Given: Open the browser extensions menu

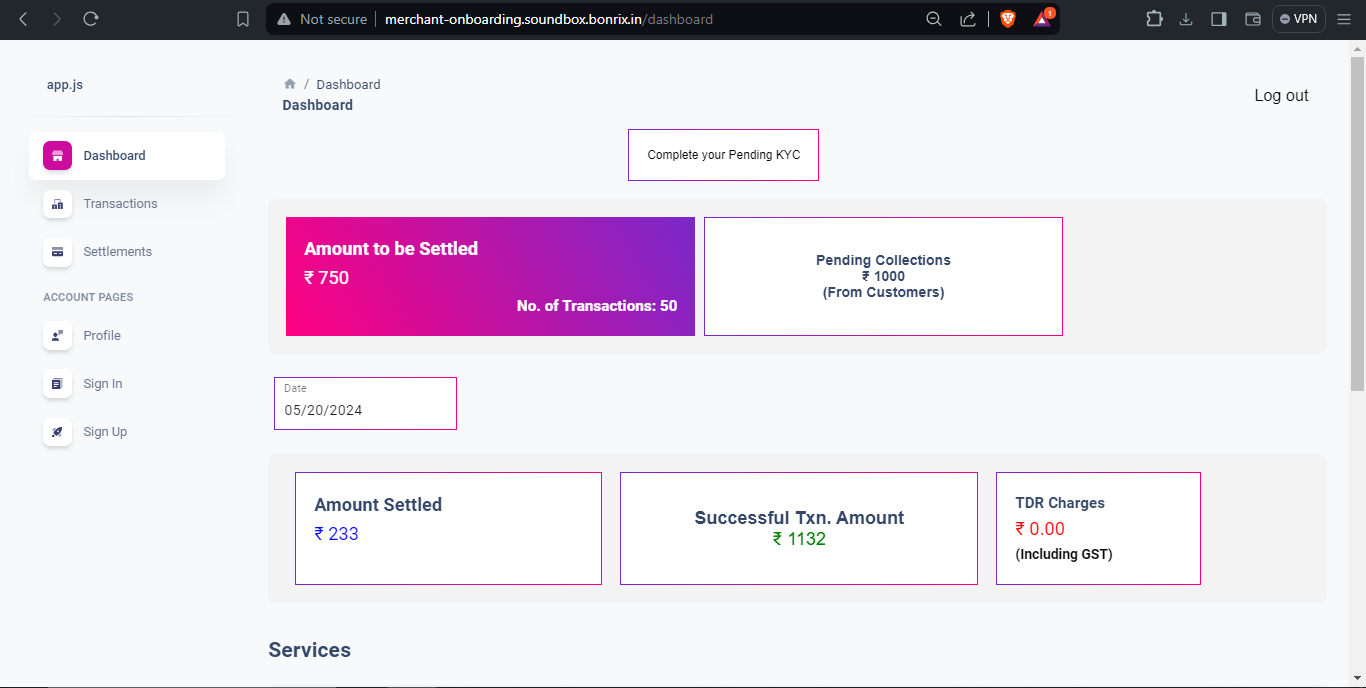Looking at the screenshot, I should [x=1154, y=19].
